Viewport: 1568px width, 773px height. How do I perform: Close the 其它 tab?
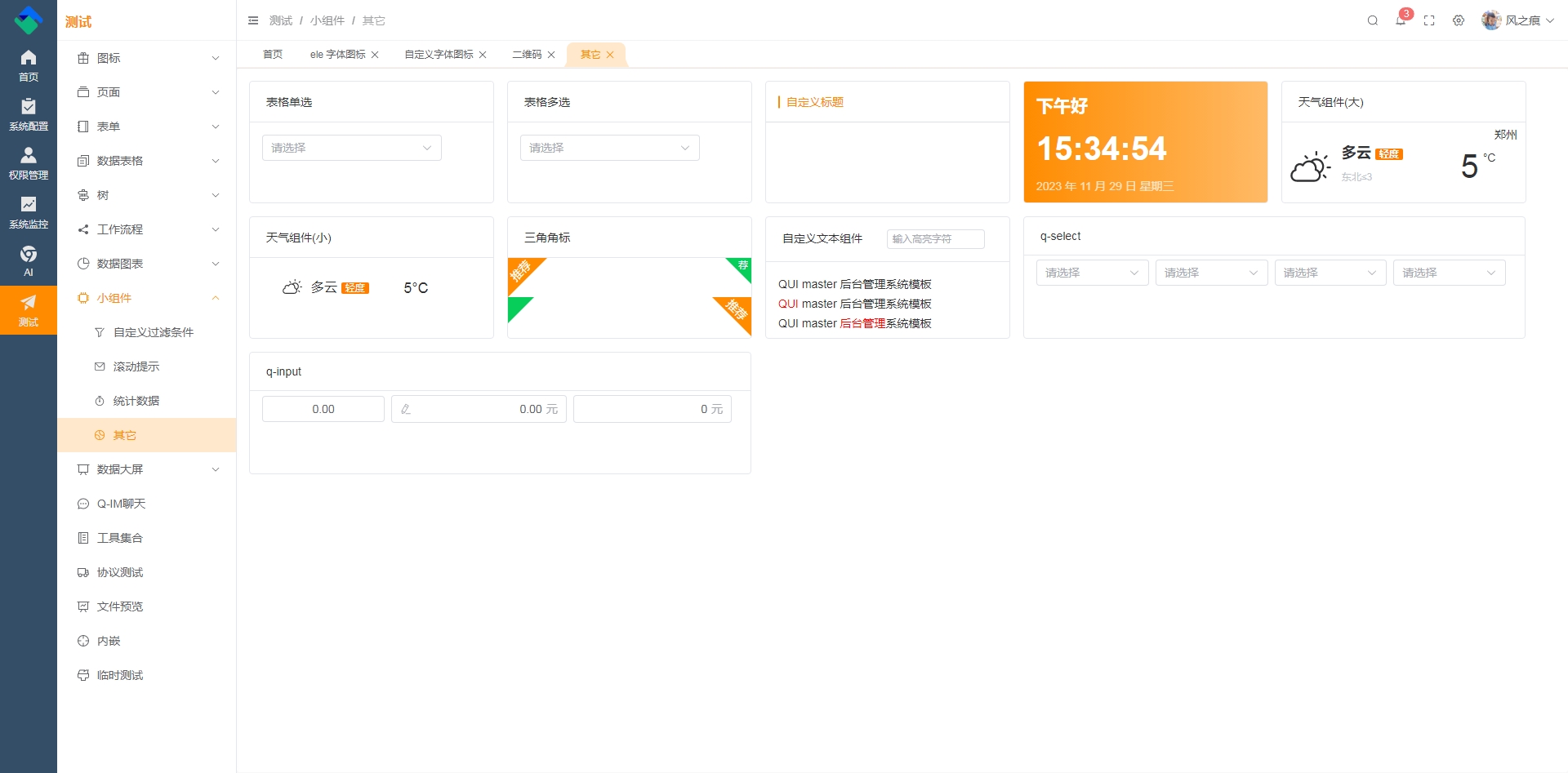610,55
